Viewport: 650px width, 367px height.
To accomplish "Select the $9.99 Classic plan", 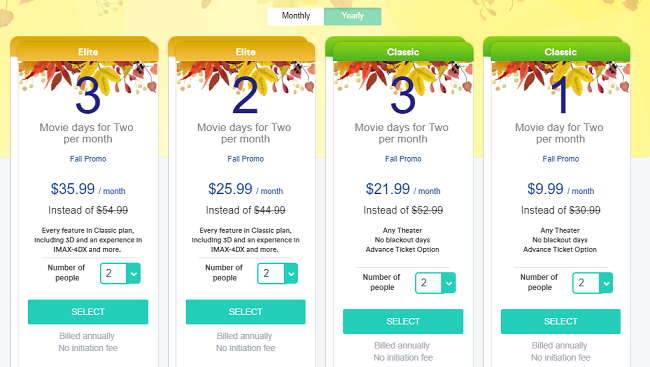I will pos(560,321).
